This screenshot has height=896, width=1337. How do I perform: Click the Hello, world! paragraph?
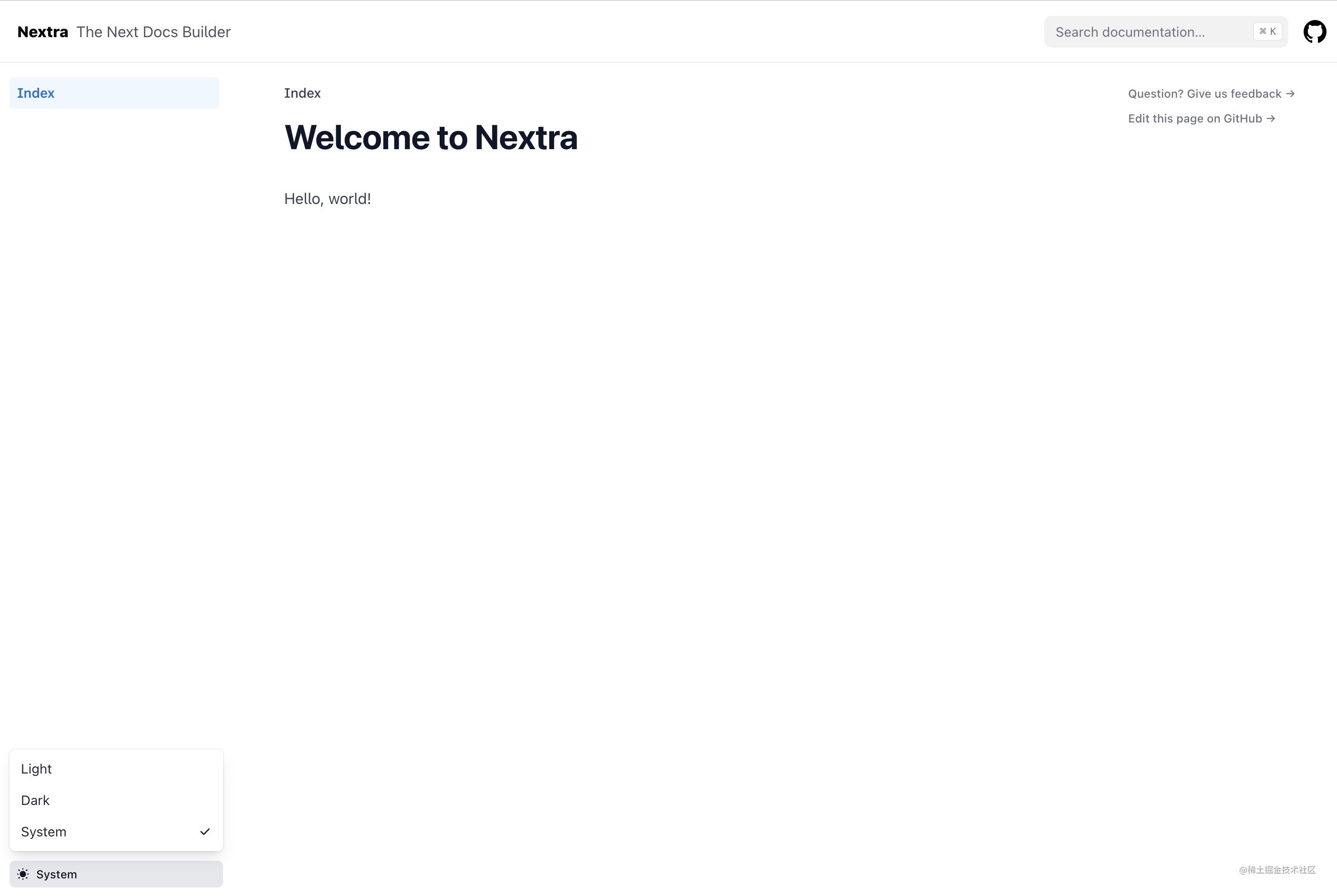(328, 199)
